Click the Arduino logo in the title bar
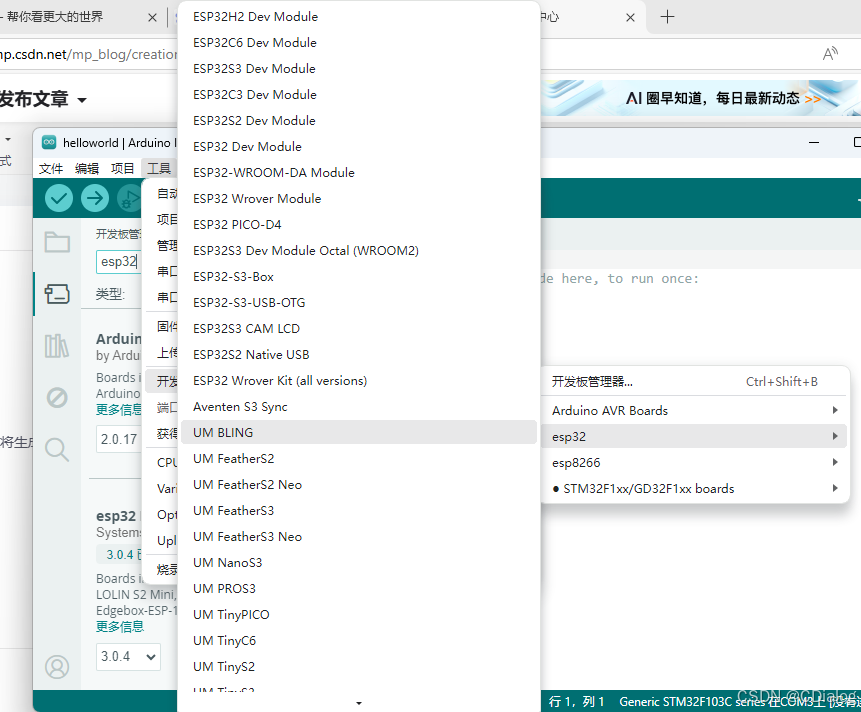Image resolution: width=861 pixels, height=712 pixels. (x=49, y=143)
